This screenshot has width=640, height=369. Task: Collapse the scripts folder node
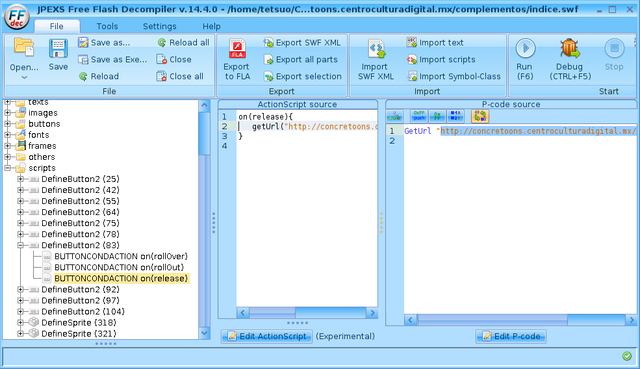click(x=7, y=168)
